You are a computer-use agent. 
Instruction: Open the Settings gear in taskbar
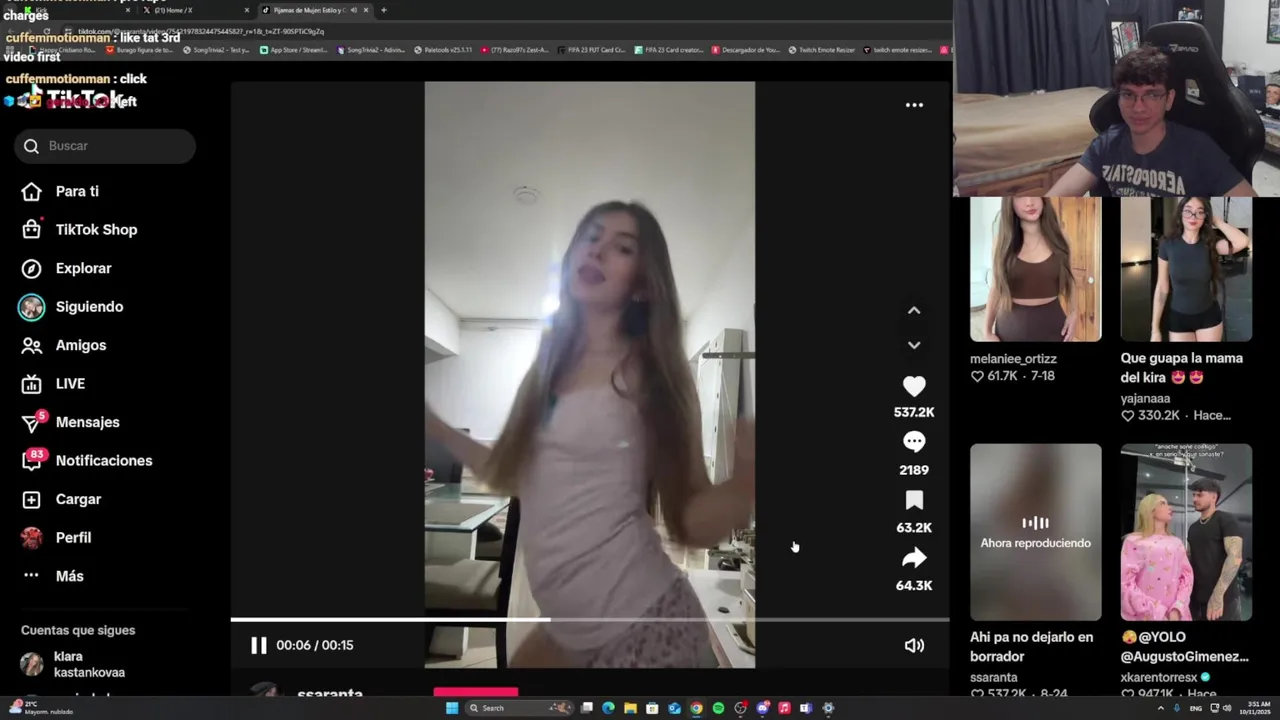click(828, 708)
